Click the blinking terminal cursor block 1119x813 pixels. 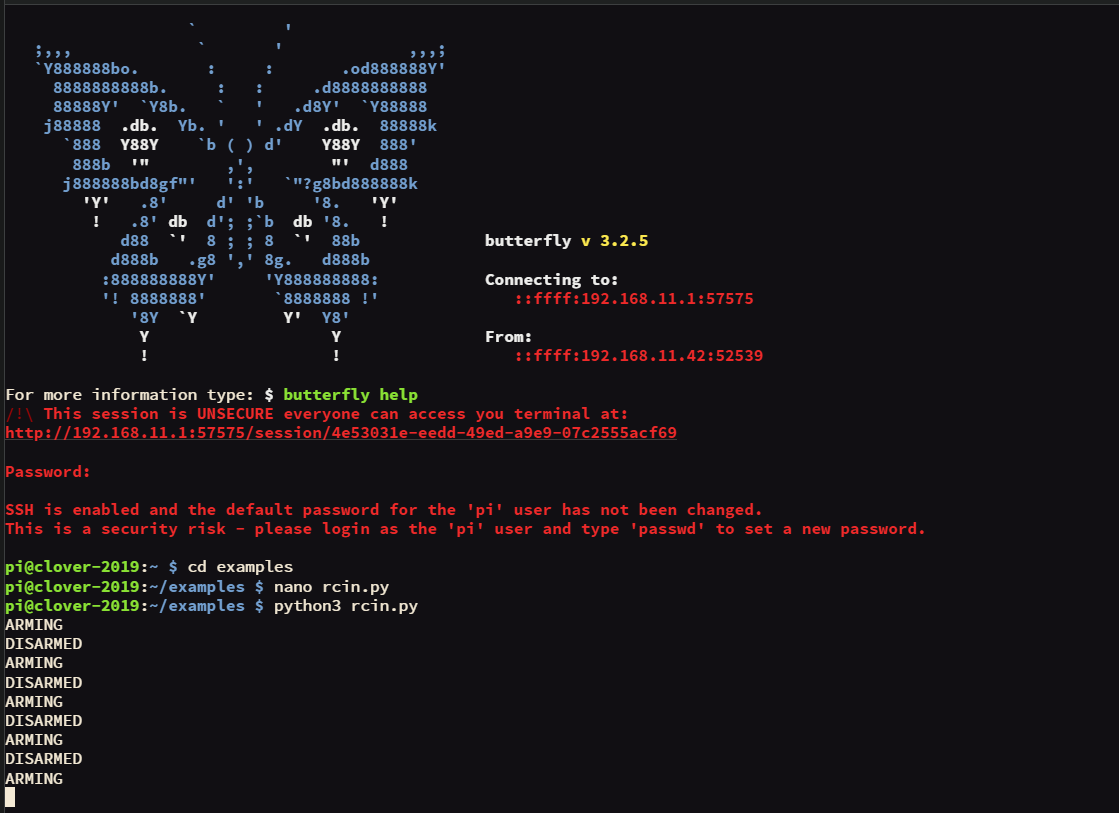(10, 797)
